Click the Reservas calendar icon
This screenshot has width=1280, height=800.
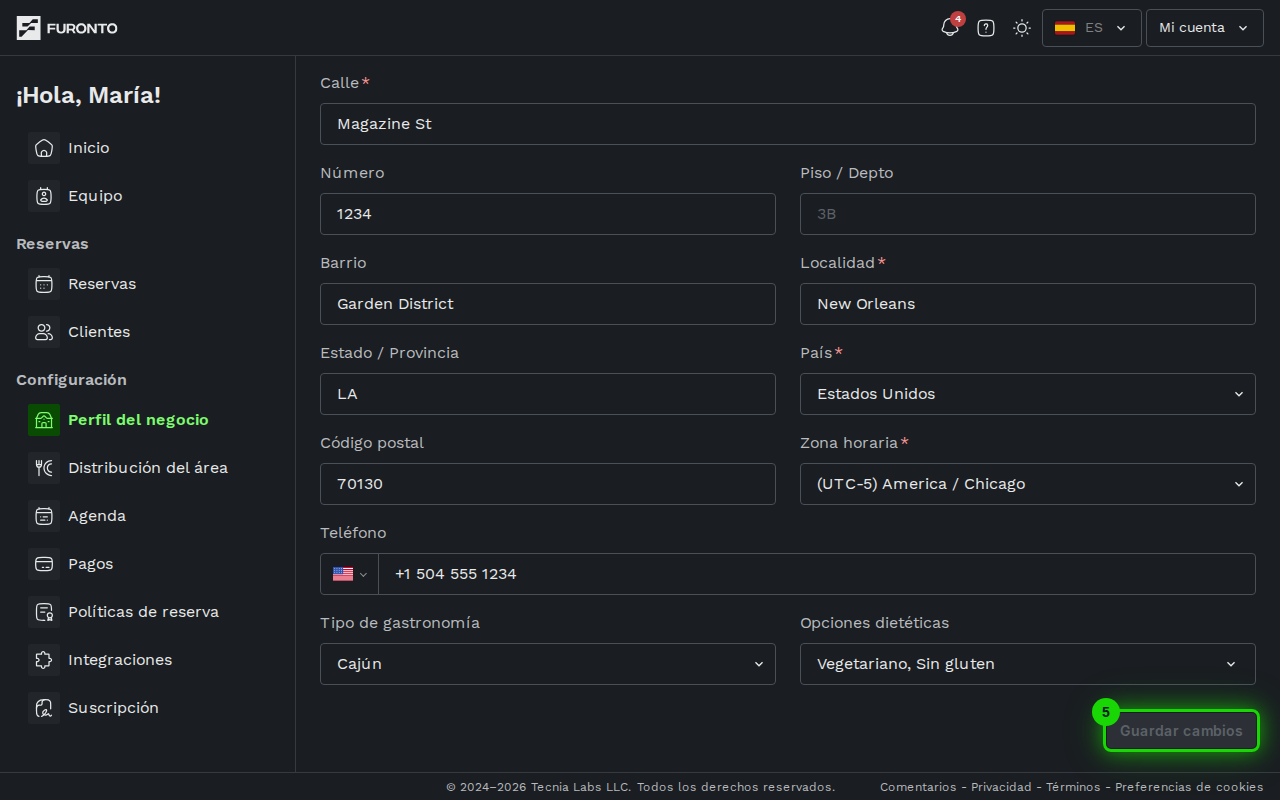44,284
